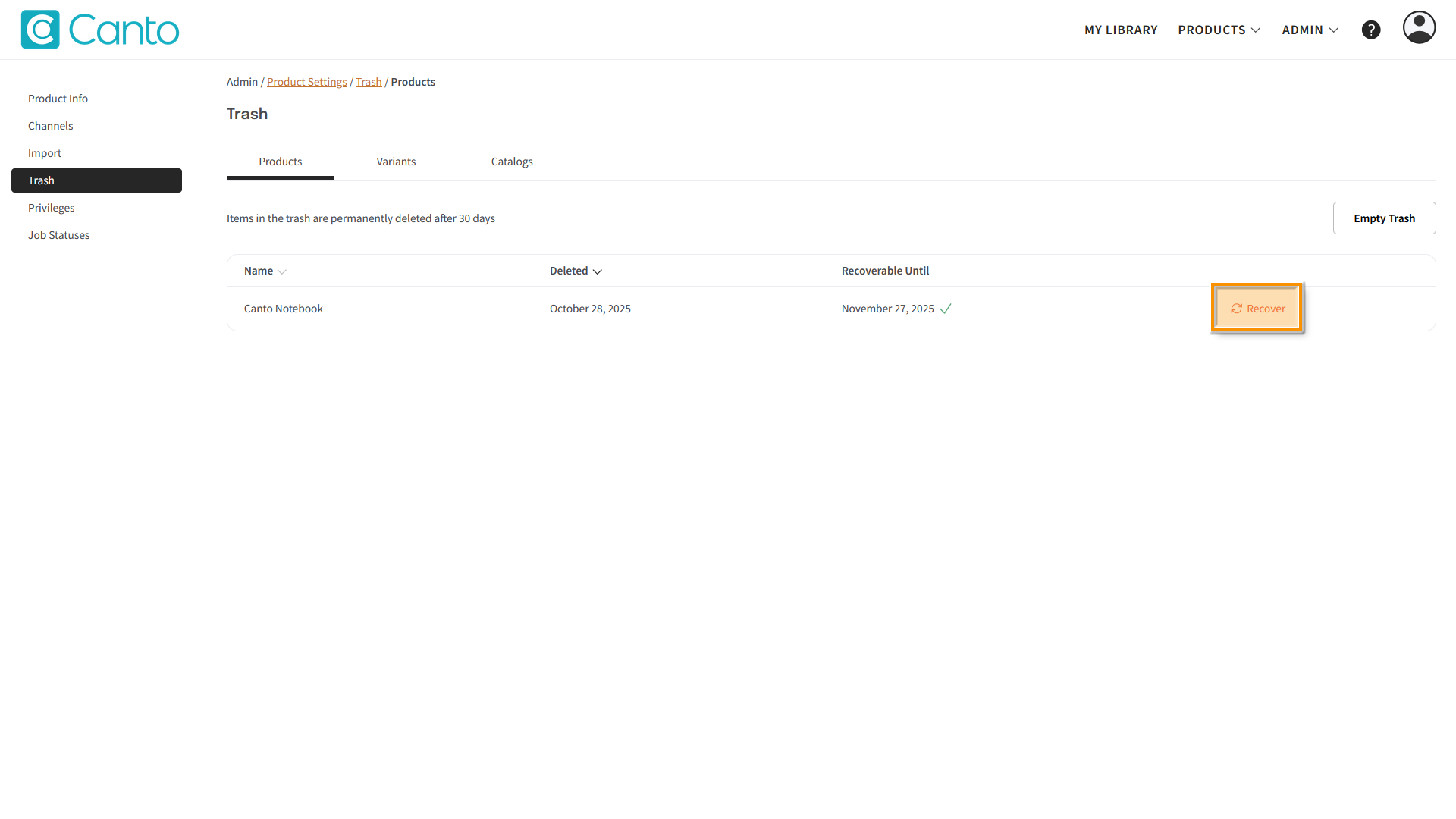Click the Admin breadcrumb text
The width and height of the screenshot is (1456, 819).
(242, 82)
